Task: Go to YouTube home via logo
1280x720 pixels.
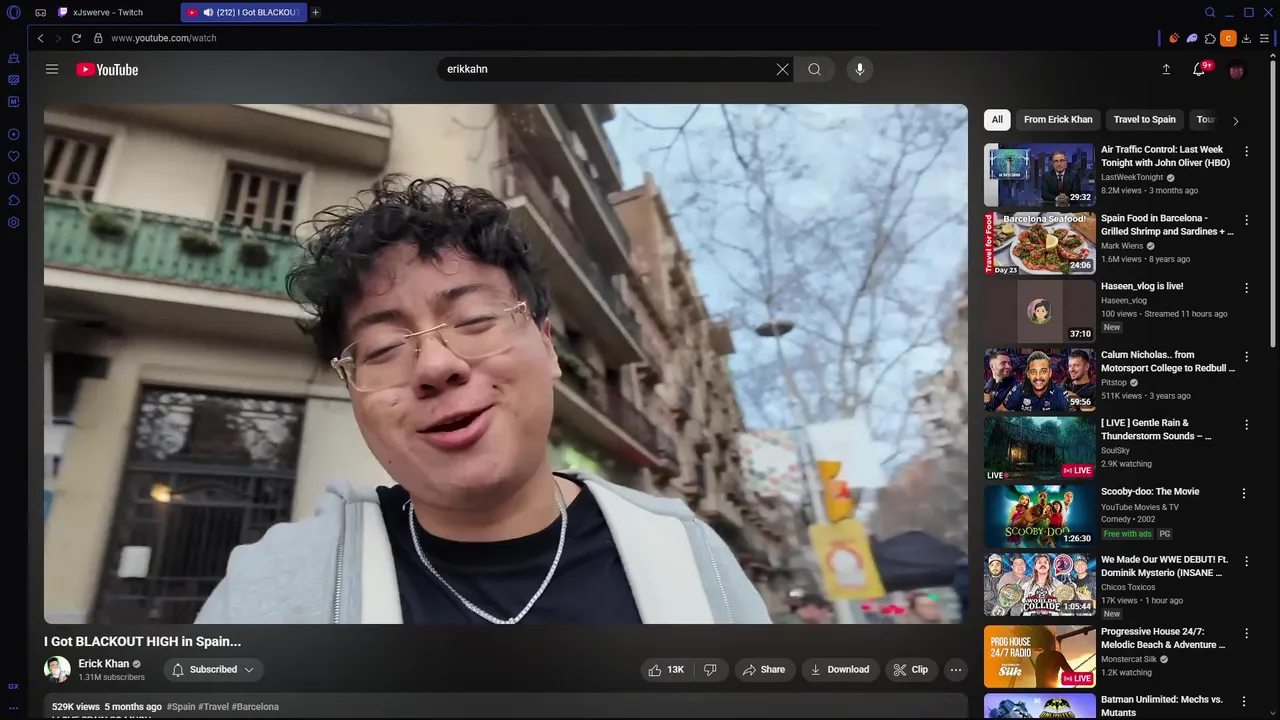Action: point(107,69)
